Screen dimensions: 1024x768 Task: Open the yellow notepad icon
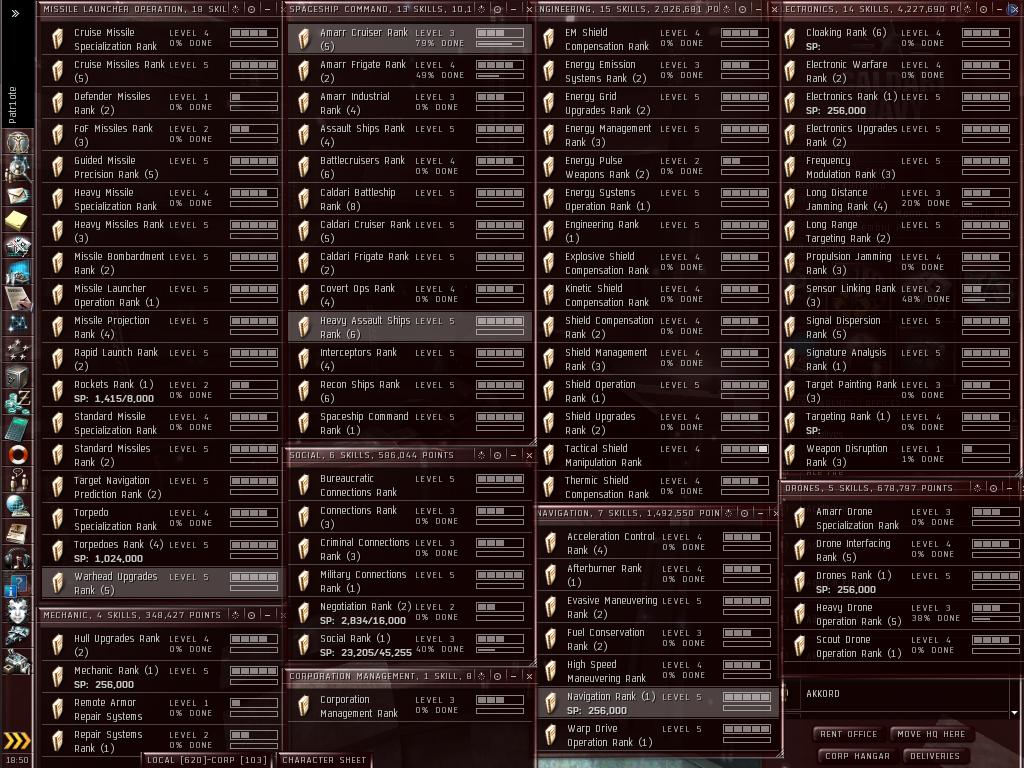coord(18,219)
